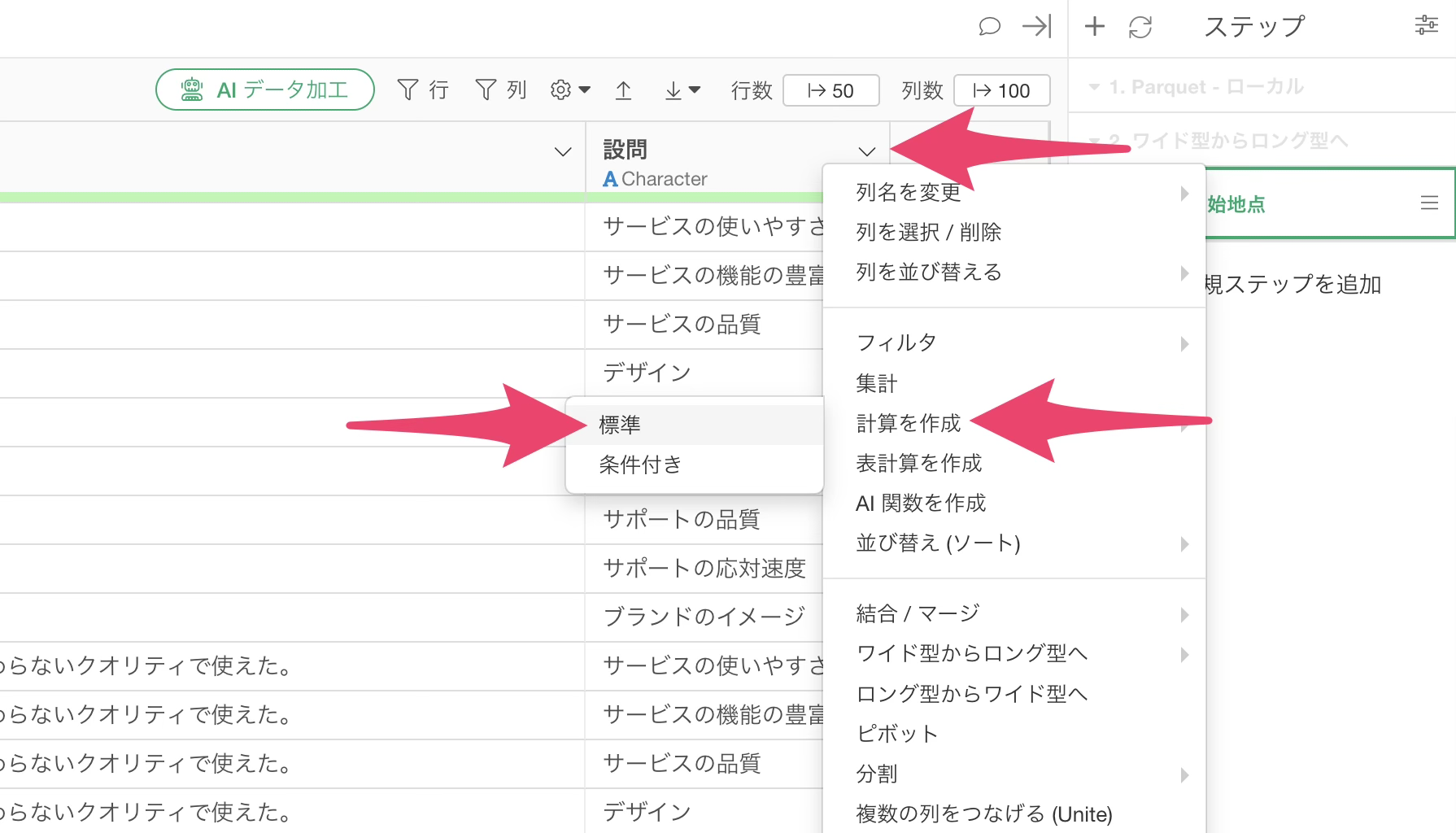Click the AI データ加工 button
Image resolution: width=1456 pixels, height=833 pixels.
pos(265,89)
